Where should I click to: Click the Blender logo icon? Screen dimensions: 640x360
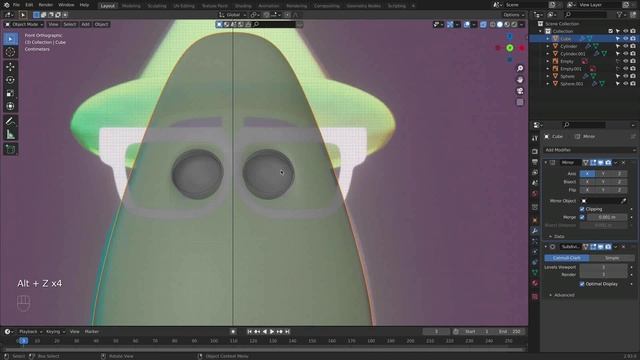6,5
